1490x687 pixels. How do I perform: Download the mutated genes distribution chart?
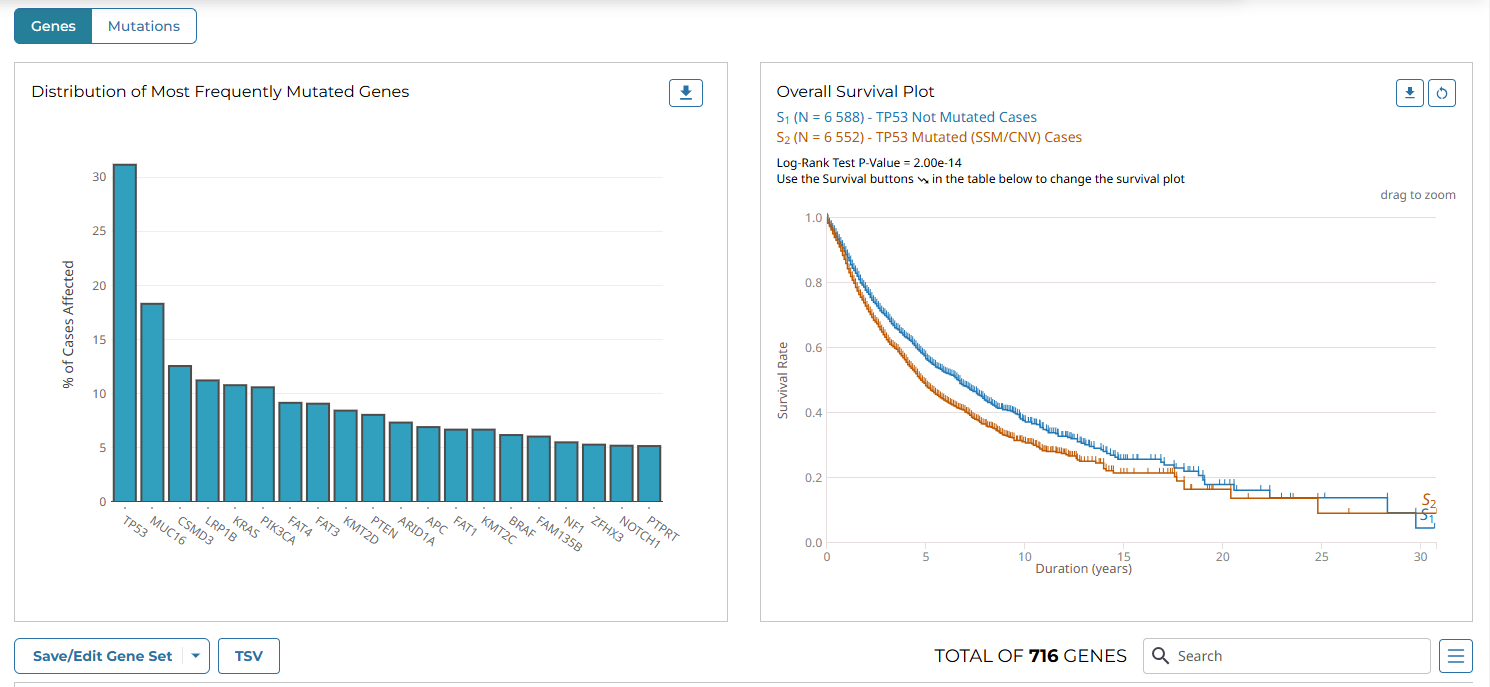point(686,93)
